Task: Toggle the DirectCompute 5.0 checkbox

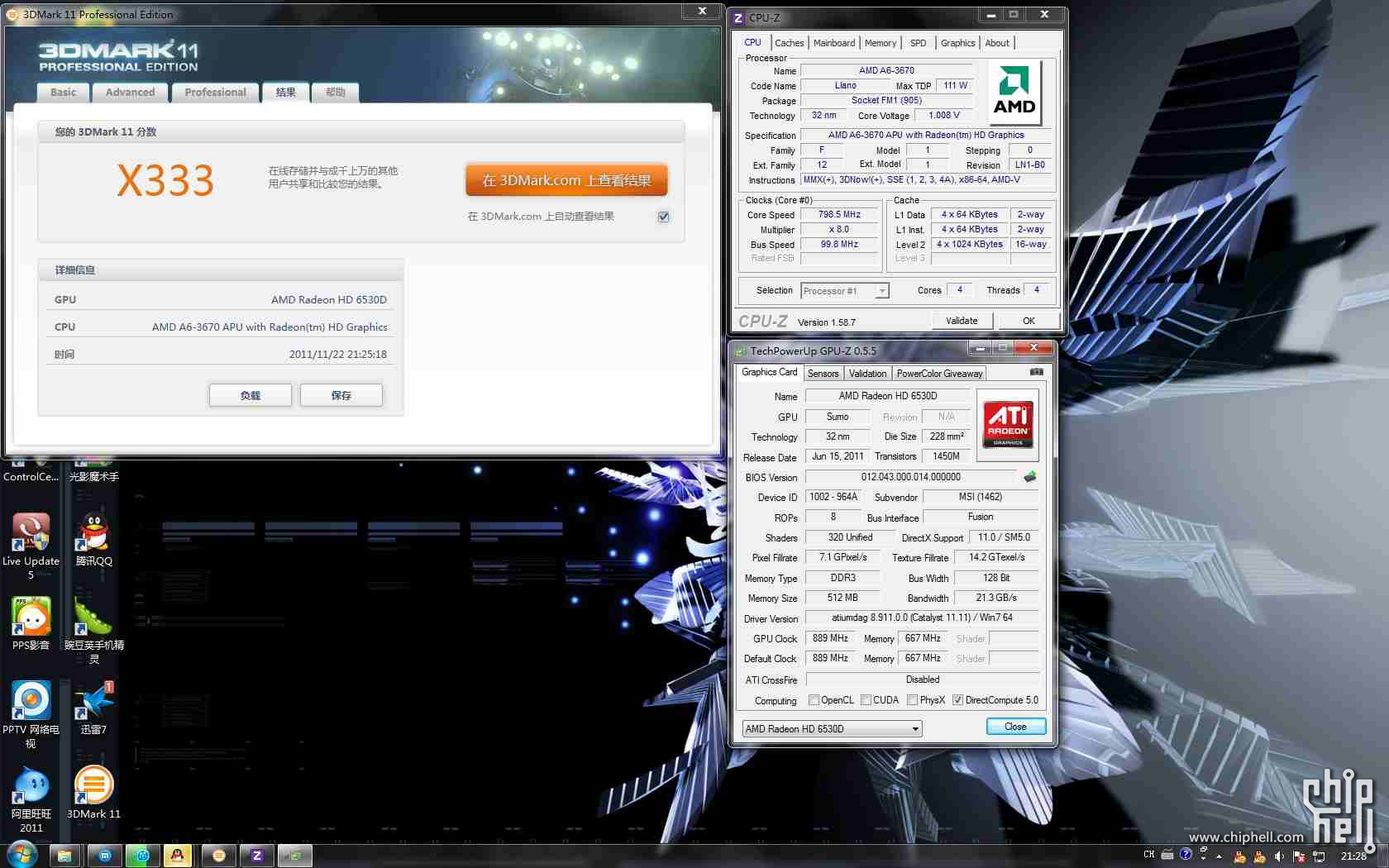Action: coord(957,700)
